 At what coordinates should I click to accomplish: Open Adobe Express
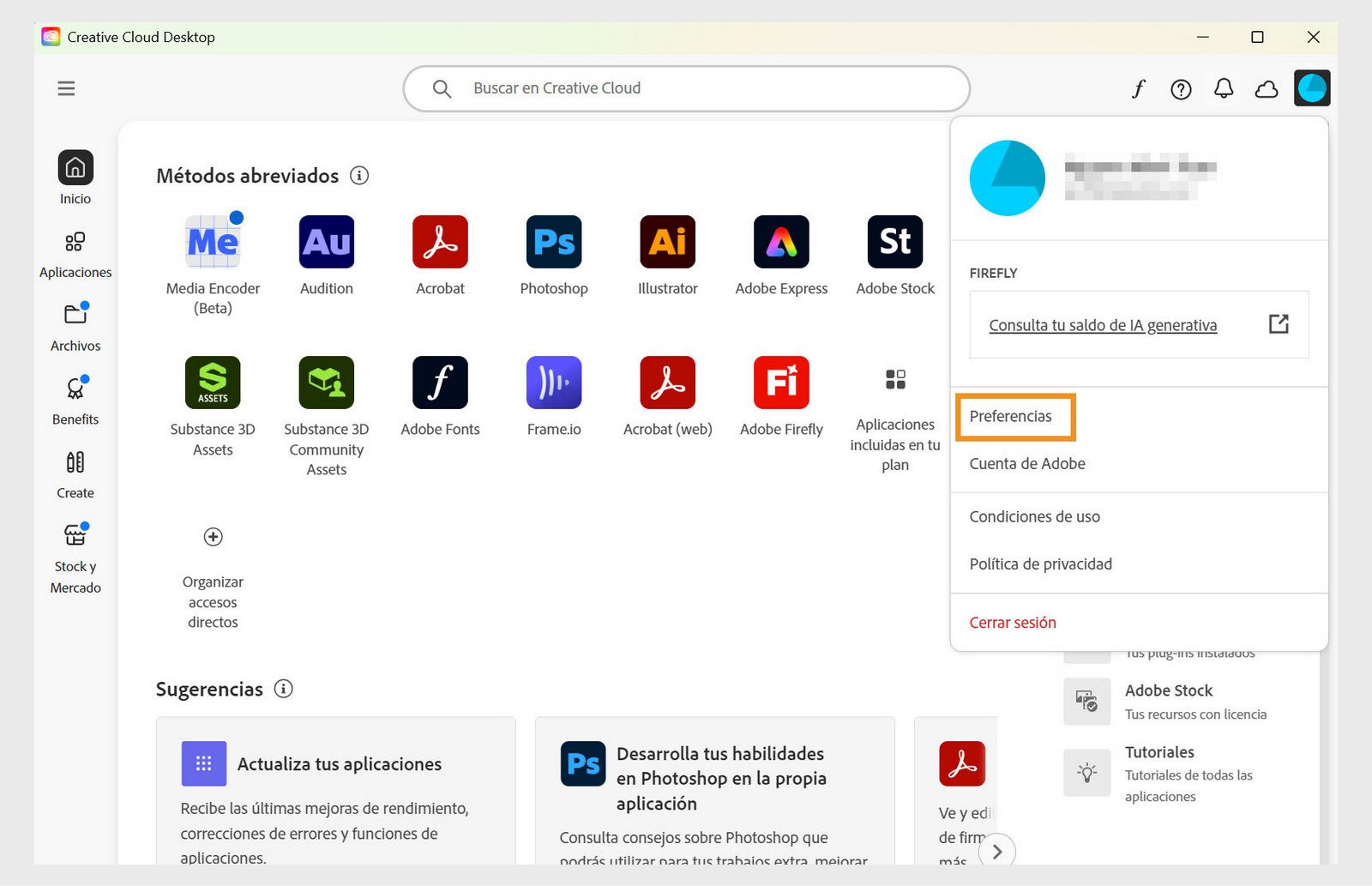pyautogui.click(x=779, y=243)
